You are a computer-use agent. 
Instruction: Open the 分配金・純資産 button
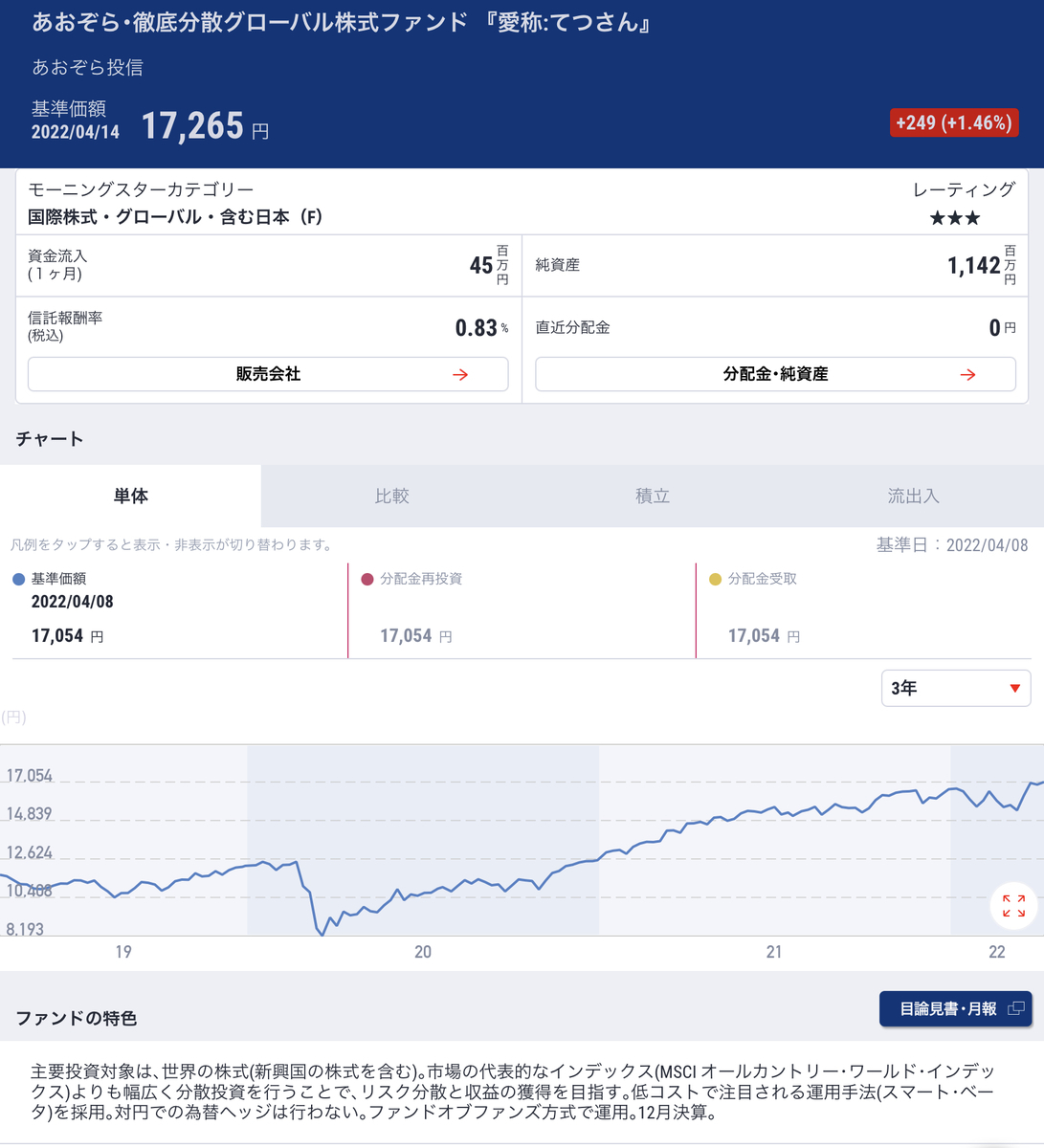coord(775,374)
